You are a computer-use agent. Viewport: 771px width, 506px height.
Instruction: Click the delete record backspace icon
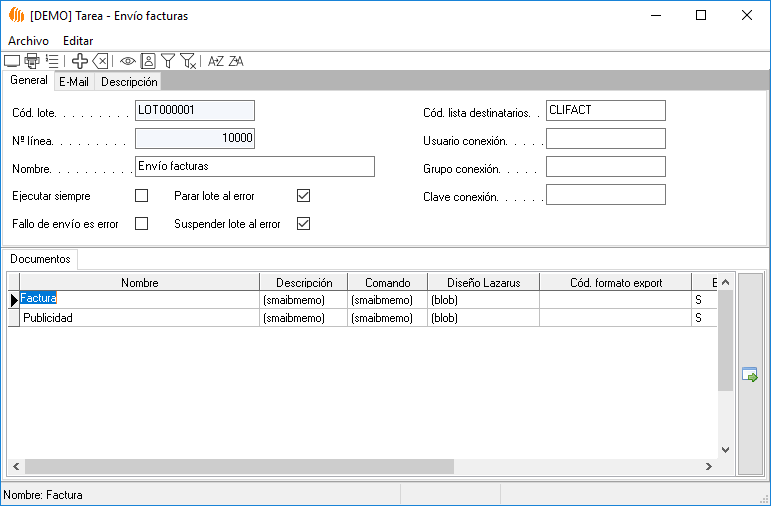point(100,61)
